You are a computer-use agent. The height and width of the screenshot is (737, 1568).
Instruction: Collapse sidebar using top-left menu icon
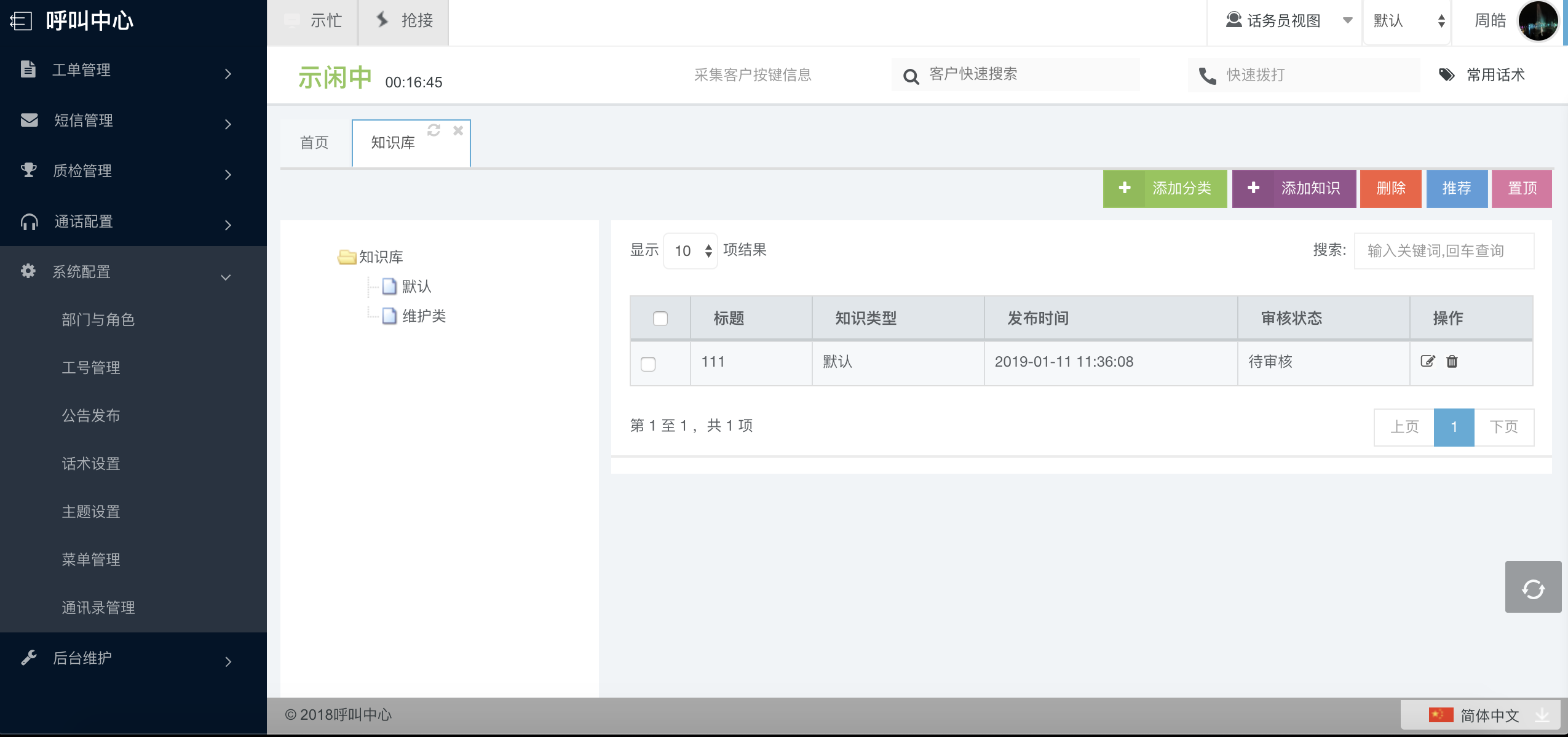(x=20, y=21)
